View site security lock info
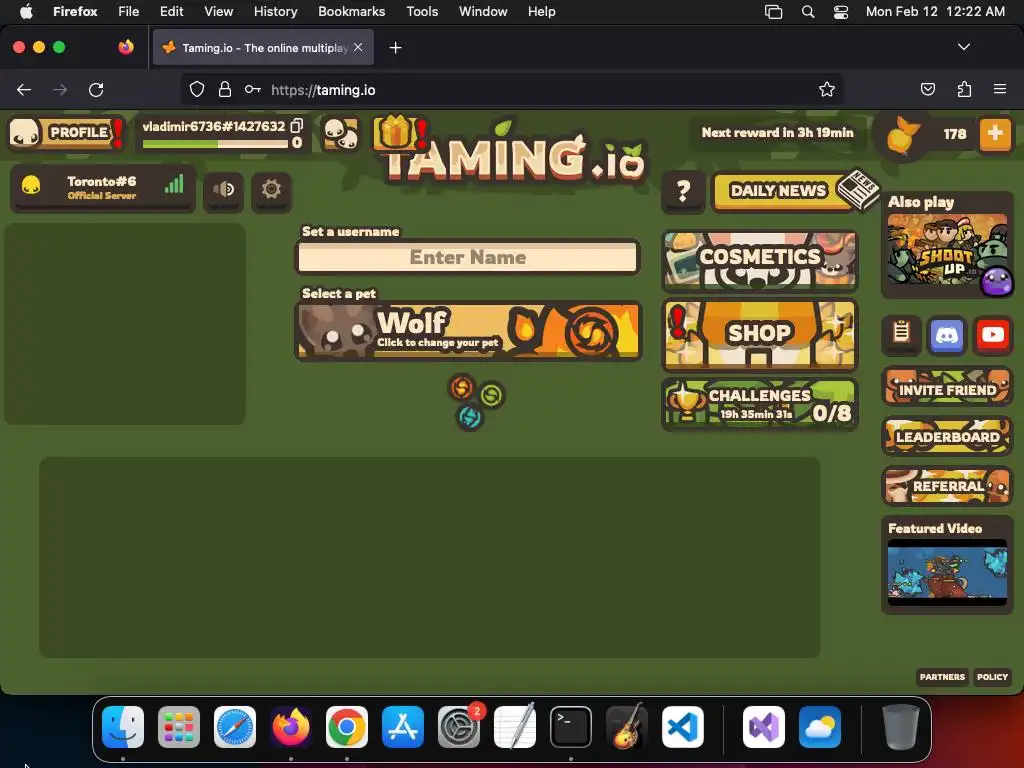 (225, 89)
